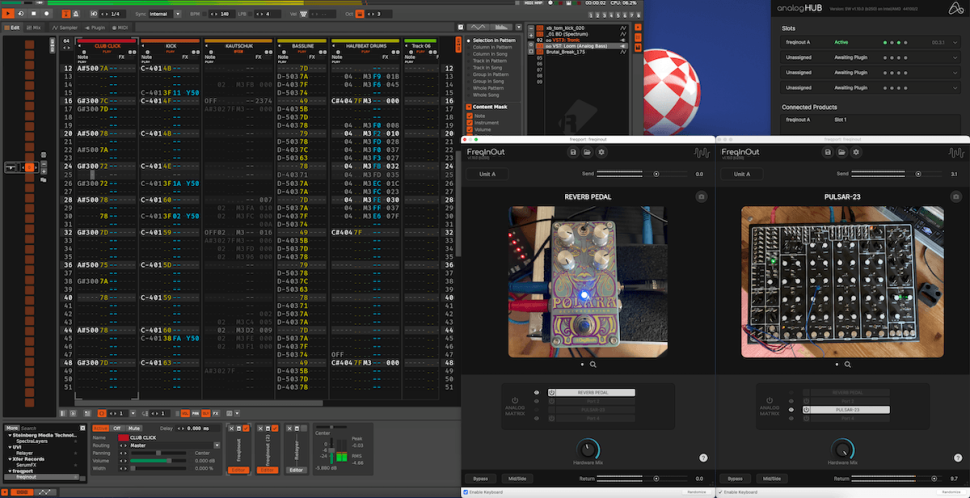
Task: Open help in right FreqInOut window
Action: coord(958,458)
